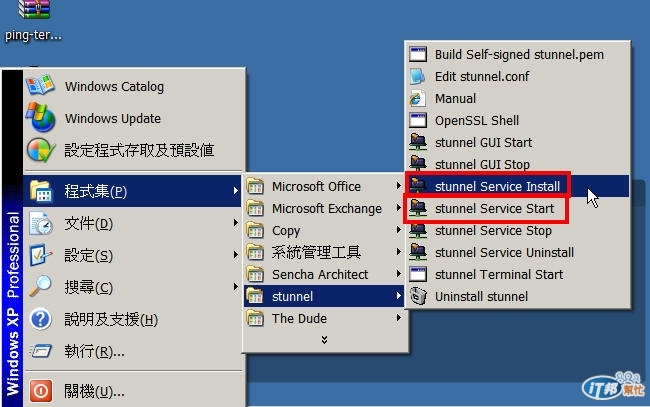Click the stunnel Service Install icon
Screen dimensions: 650x407
(x=418, y=186)
